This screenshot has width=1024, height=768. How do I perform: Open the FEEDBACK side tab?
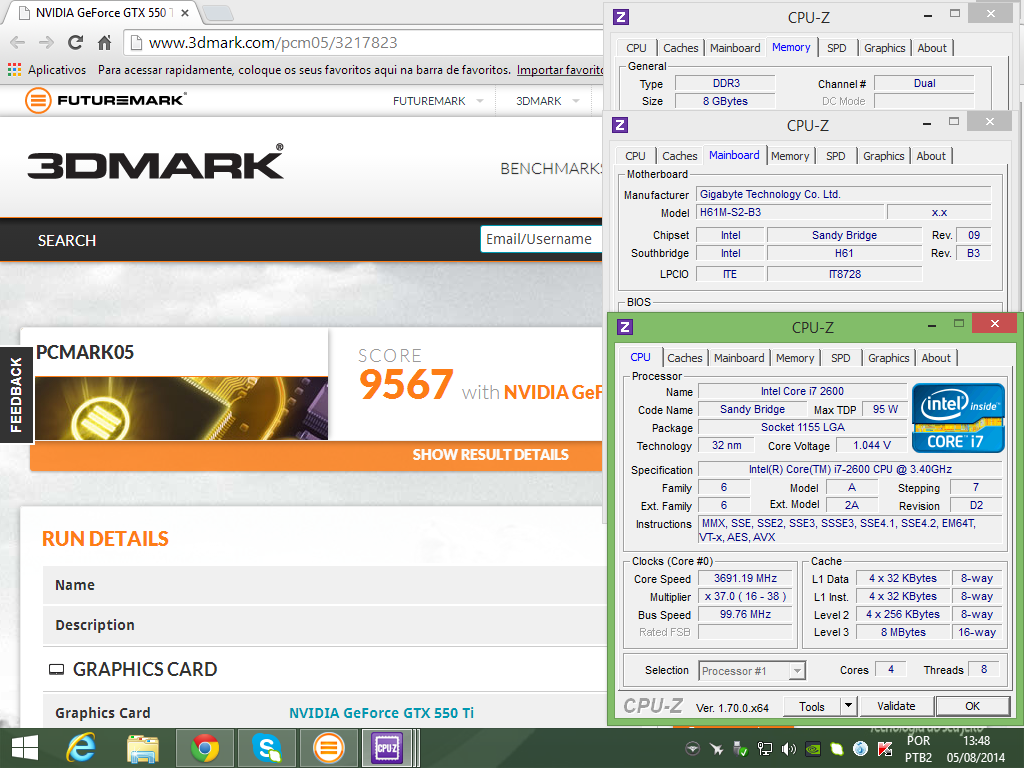(x=16, y=394)
